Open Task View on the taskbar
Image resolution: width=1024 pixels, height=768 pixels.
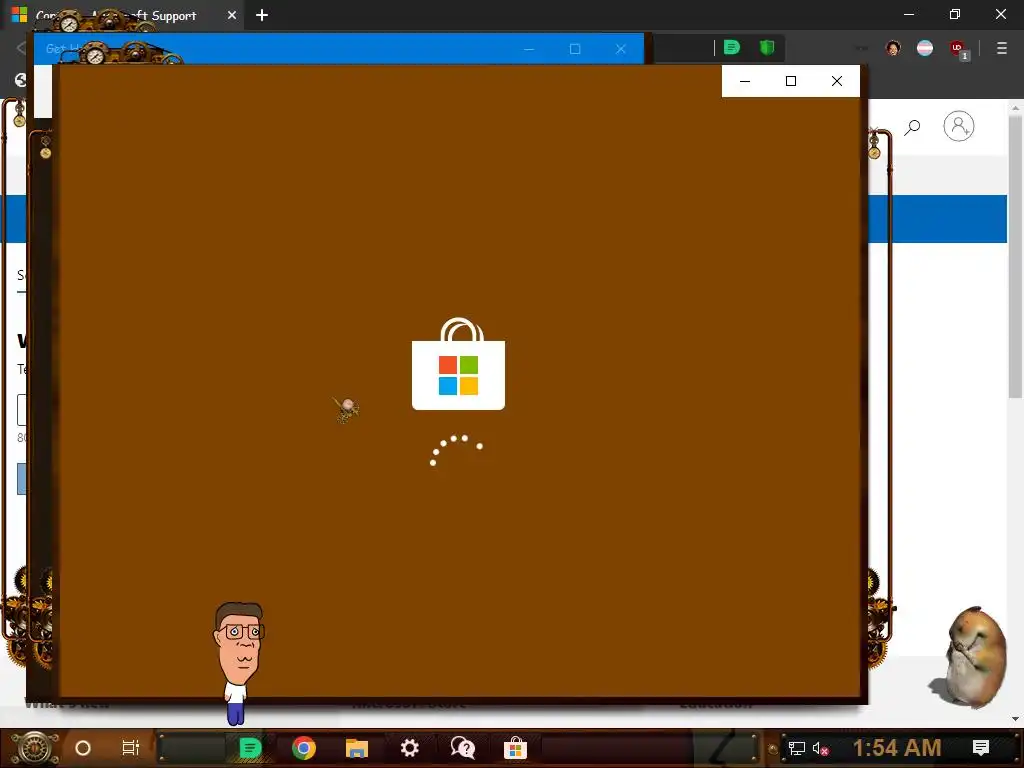131,748
